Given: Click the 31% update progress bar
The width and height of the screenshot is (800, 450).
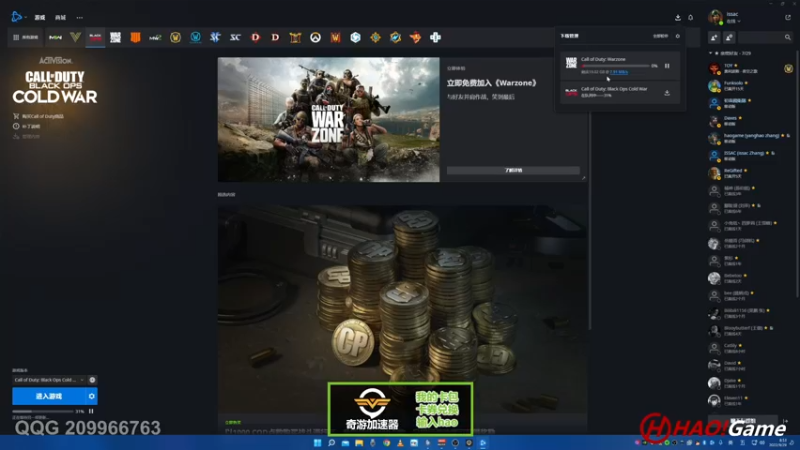Looking at the screenshot, I should [x=43, y=411].
